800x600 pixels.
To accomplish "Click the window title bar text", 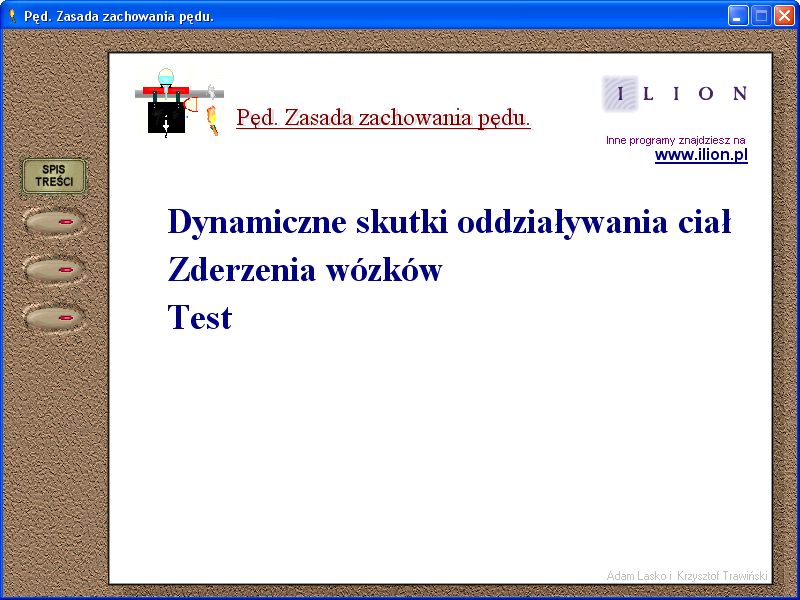I will [x=118, y=16].
